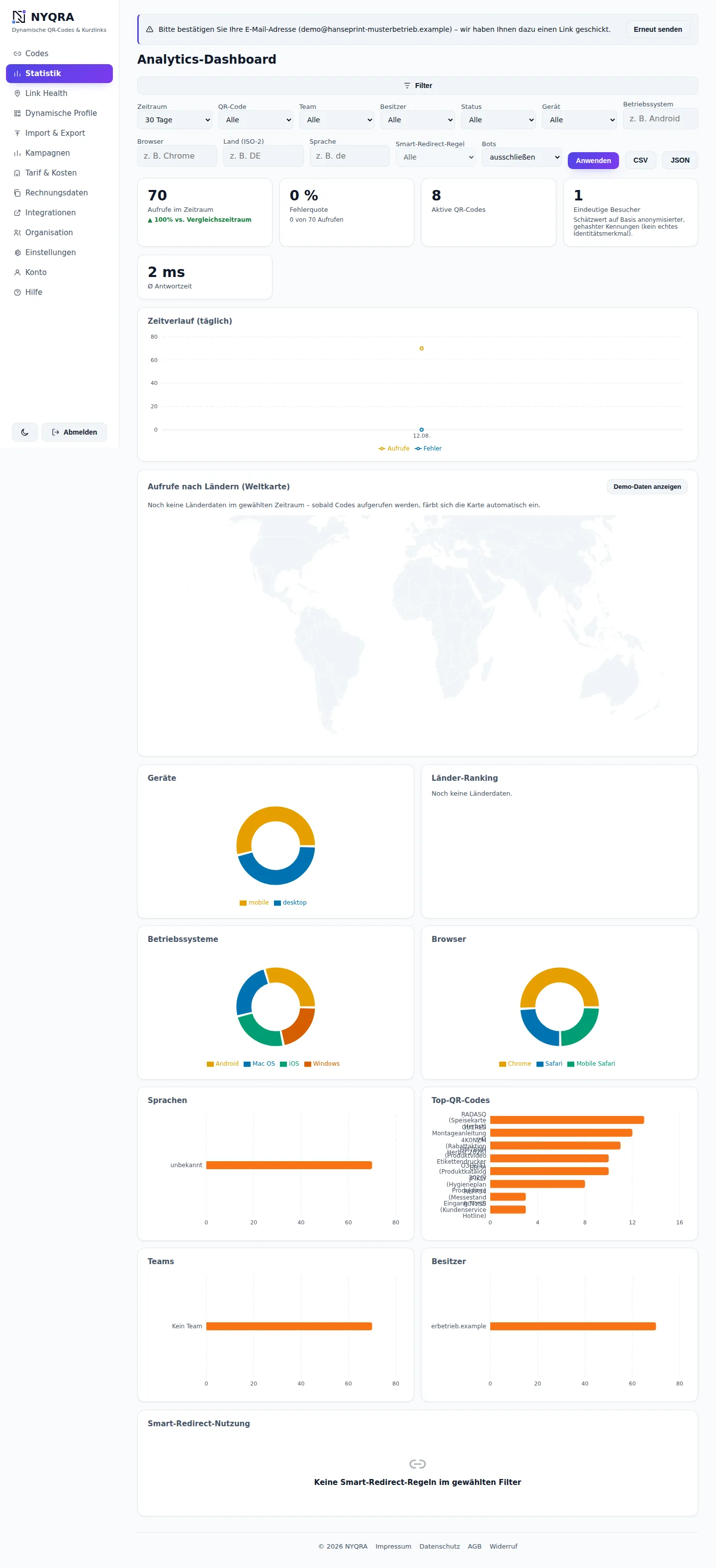
Task: Go to Link Health page
Action: [59, 93]
